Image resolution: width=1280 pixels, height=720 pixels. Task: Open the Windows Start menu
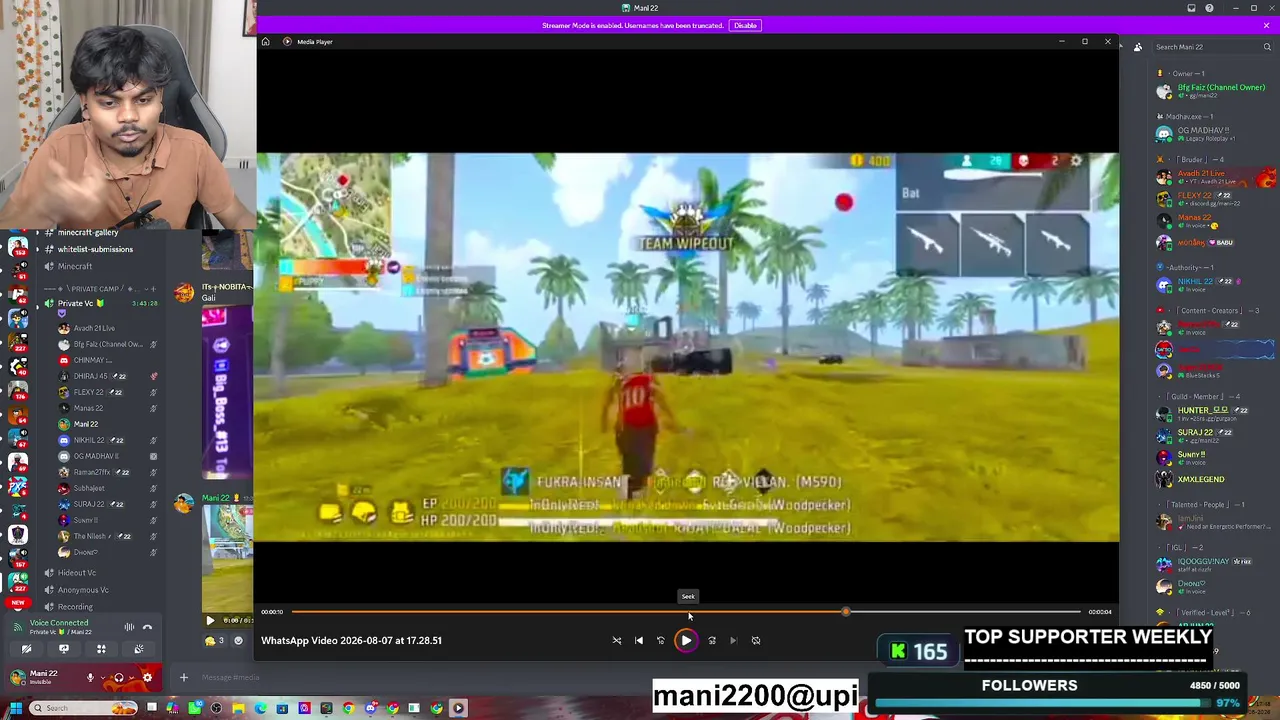pos(16,708)
